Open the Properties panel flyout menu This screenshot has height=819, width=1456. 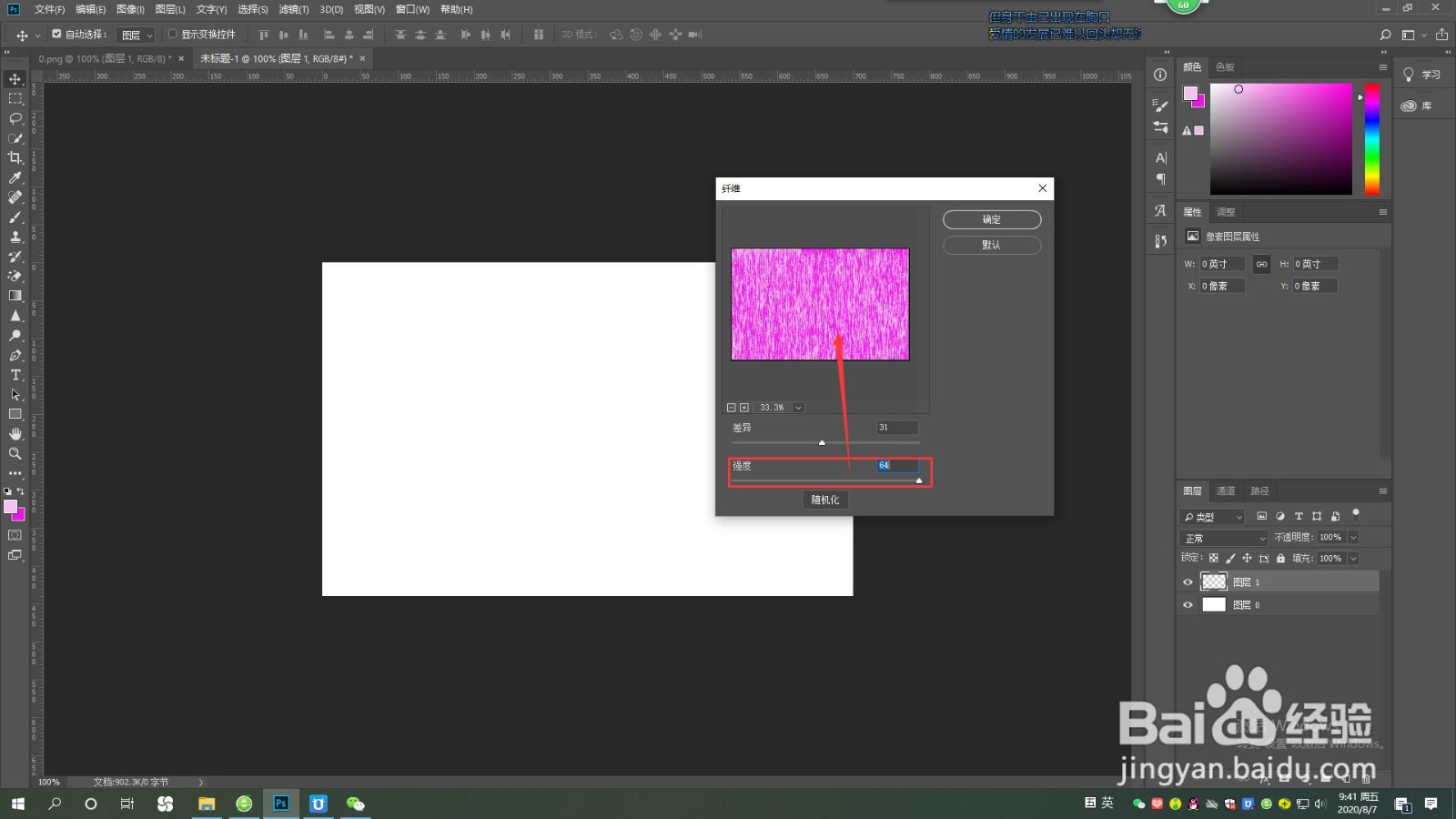tap(1382, 212)
